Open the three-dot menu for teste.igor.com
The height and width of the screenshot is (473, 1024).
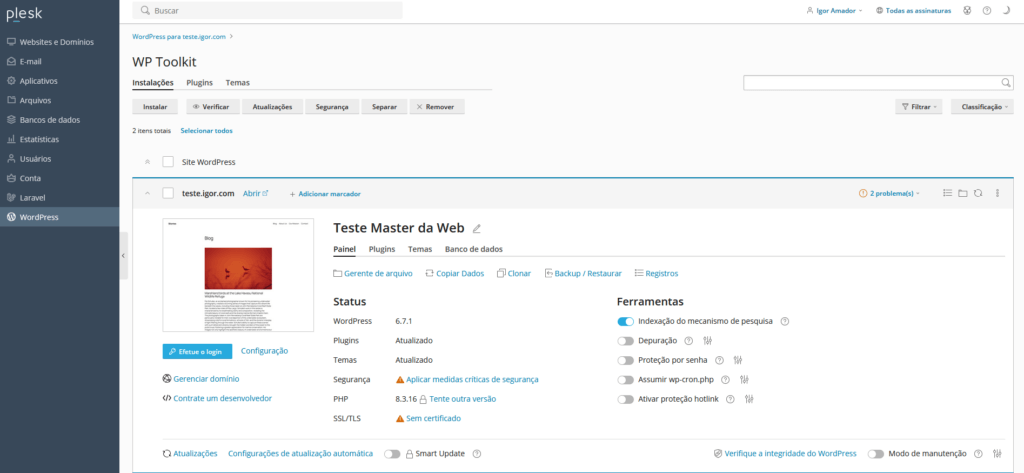pyautogui.click(x=997, y=193)
